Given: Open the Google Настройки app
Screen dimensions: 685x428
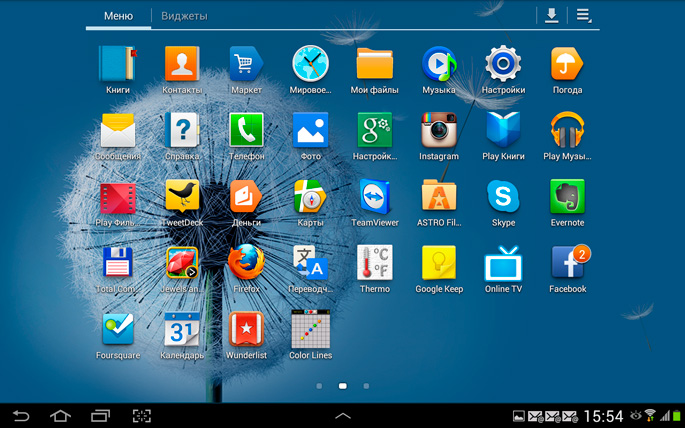Looking at the screenshot, I should pos(374,131).
